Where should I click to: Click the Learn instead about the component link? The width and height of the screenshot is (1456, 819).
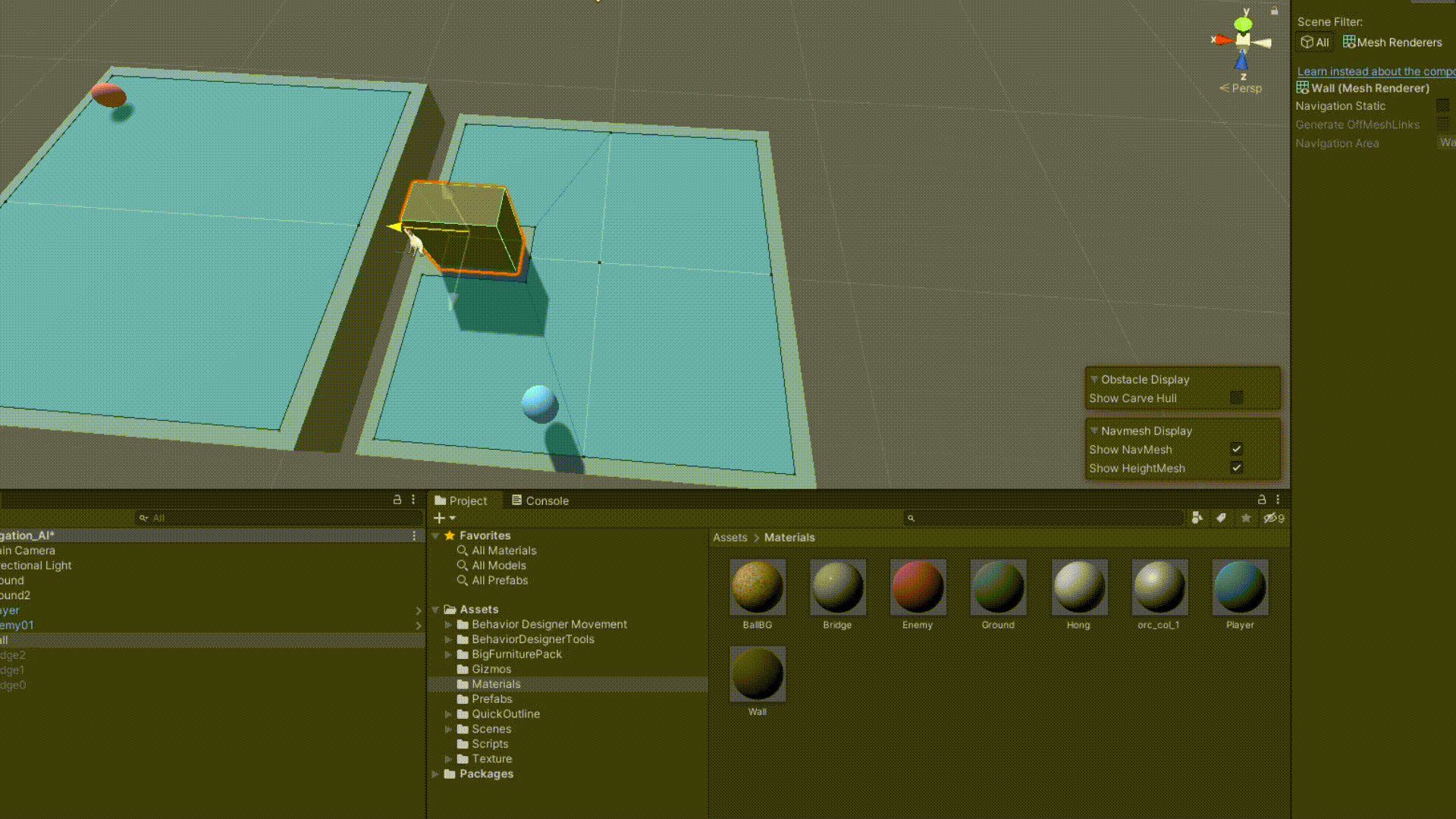click(x=1376, y=71)
